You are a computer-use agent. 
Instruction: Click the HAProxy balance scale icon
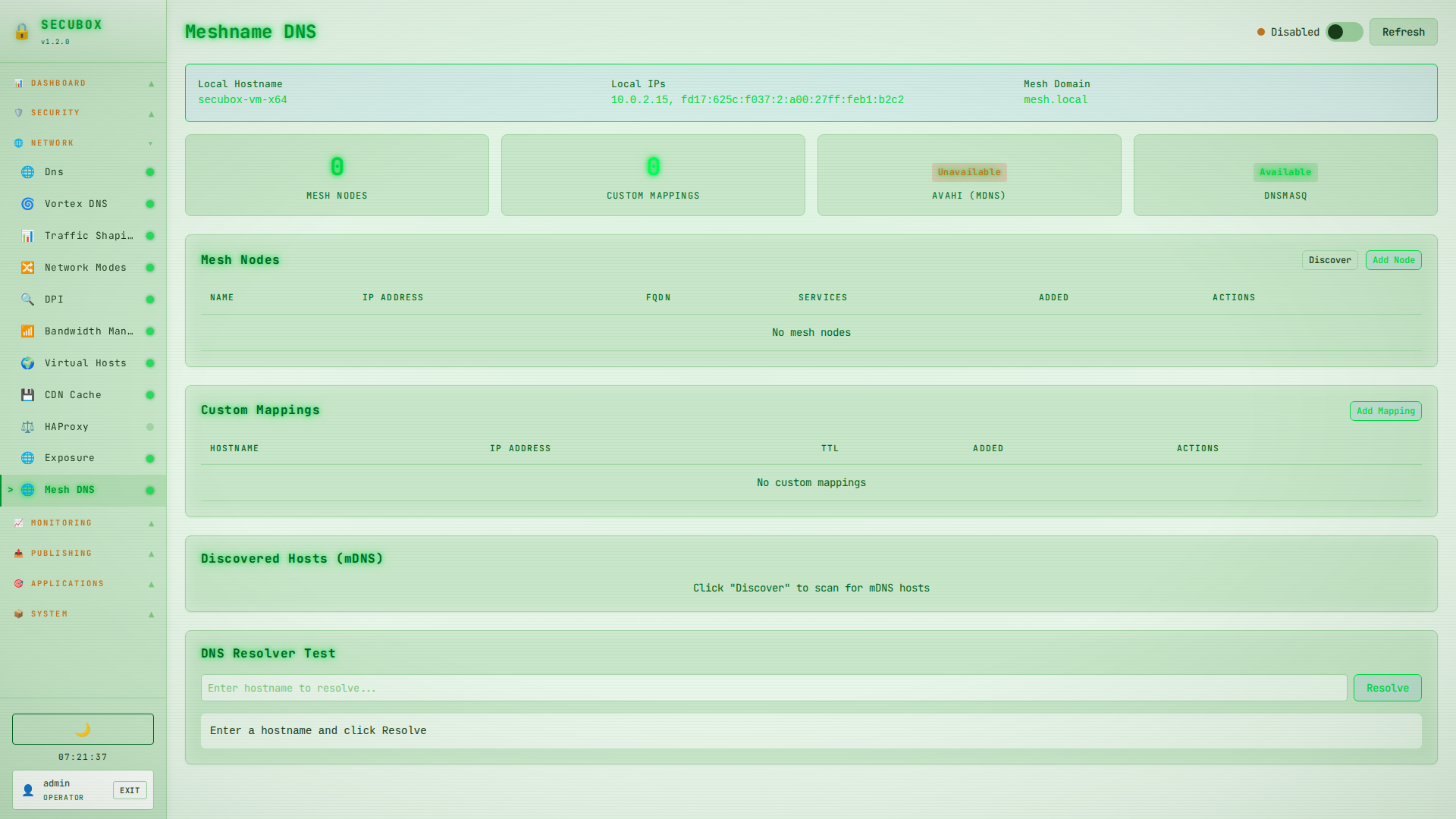(x=27, y=427)
